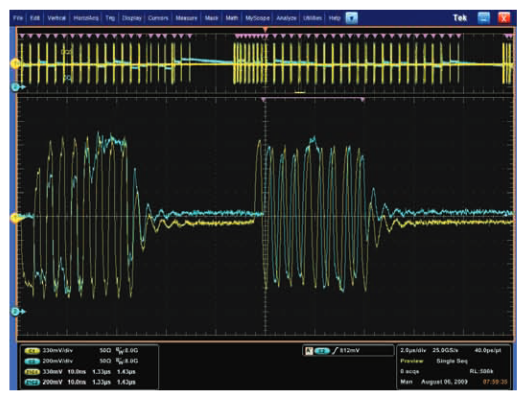Click the Tek logo
Viewport: 528px width, 397px height.
(x=460, y=18)
